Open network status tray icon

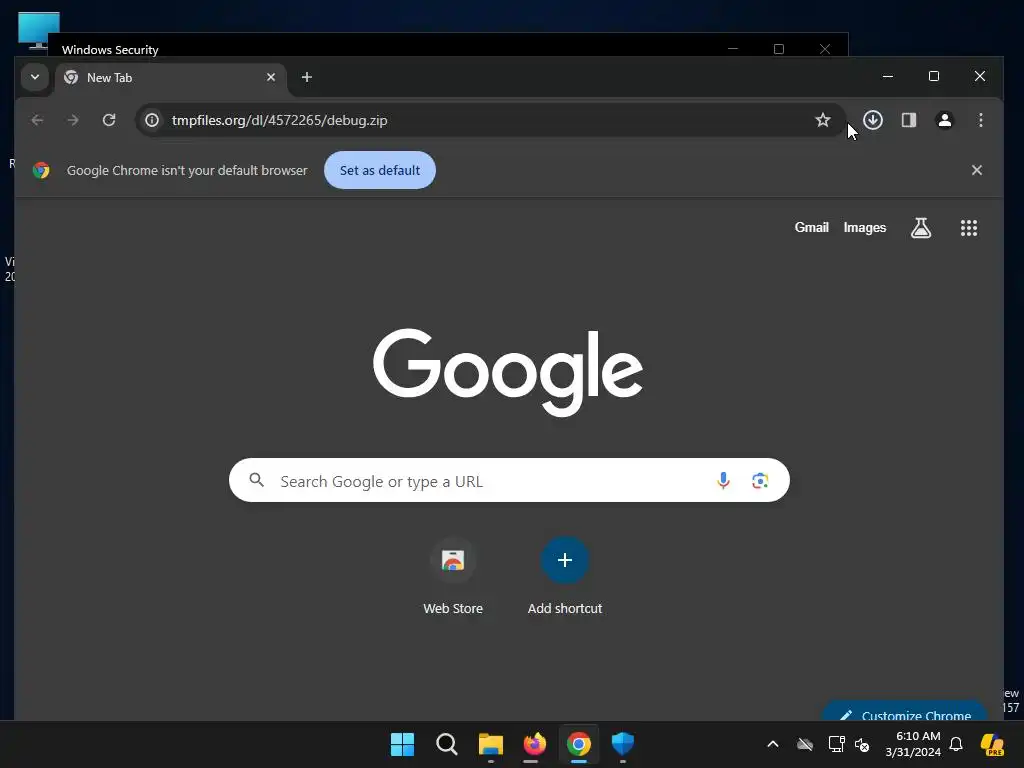837,744
